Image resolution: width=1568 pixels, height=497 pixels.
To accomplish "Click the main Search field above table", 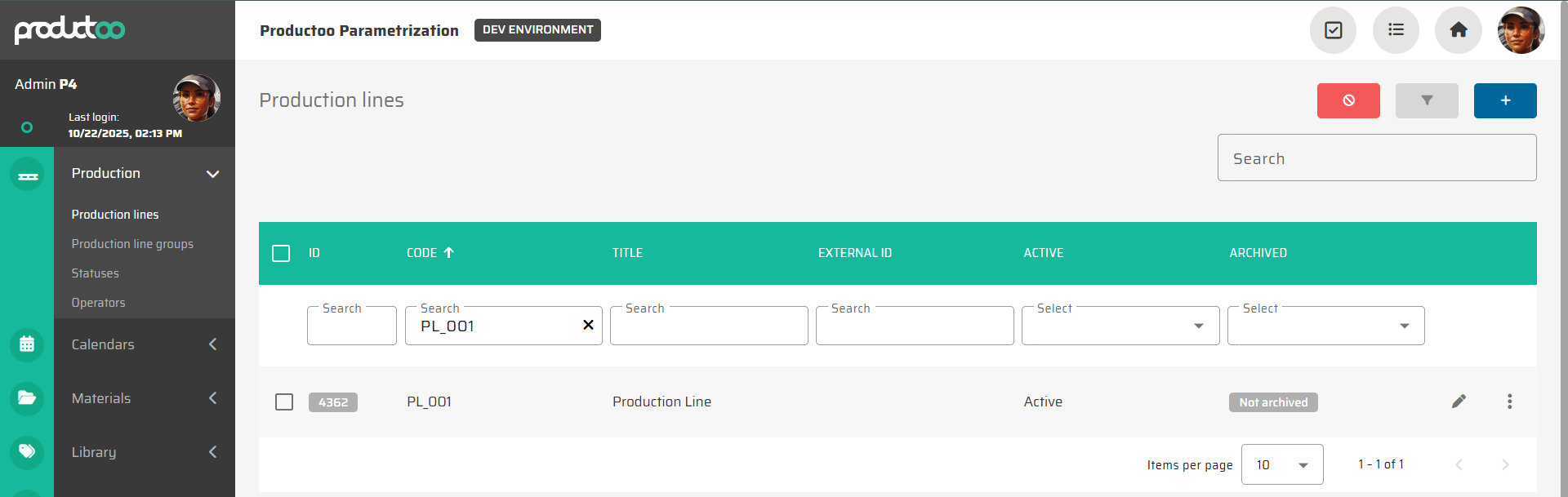I will [x=1376, y=158].
